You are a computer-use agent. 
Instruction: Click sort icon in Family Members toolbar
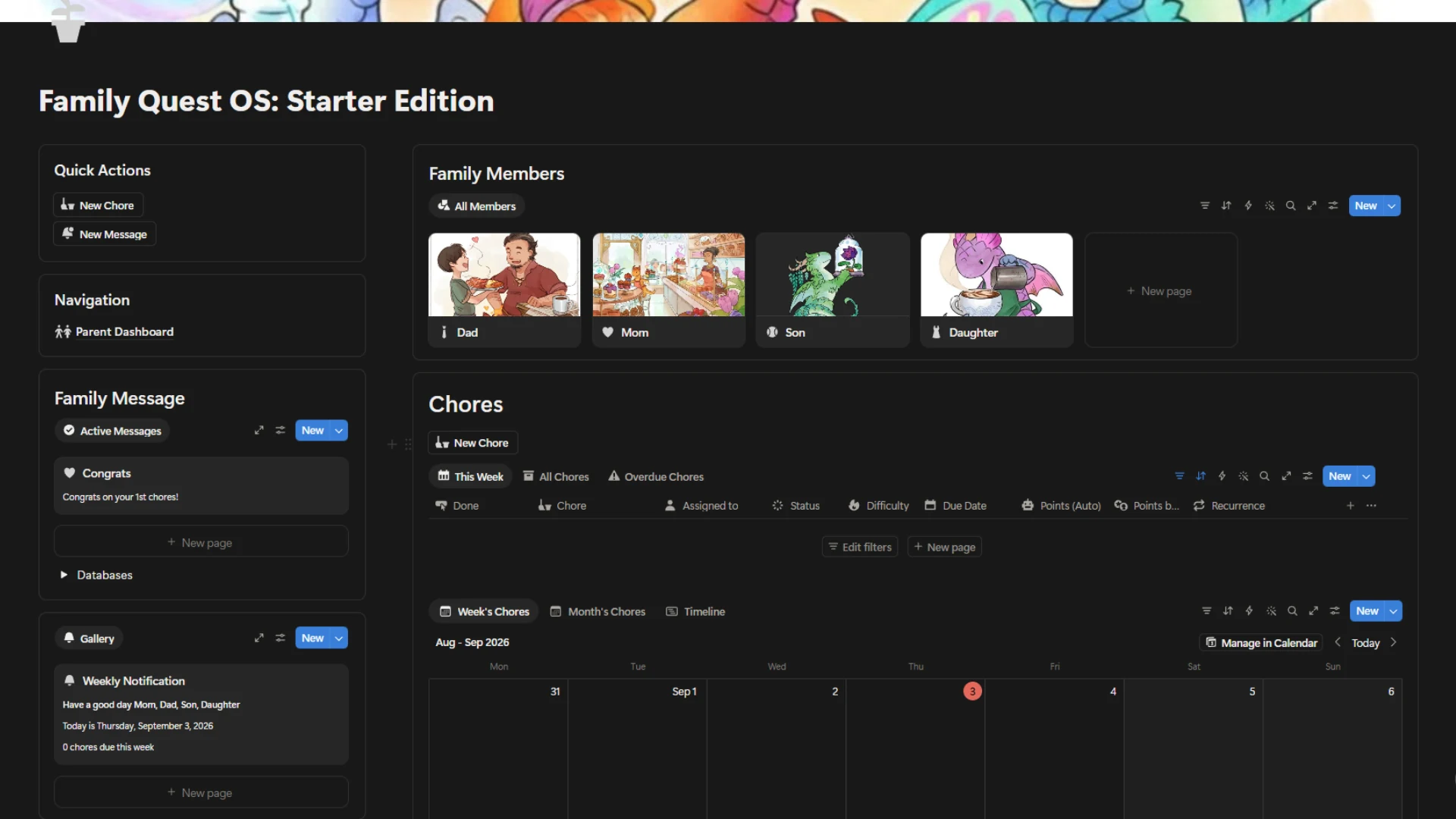click(1226, 206)
